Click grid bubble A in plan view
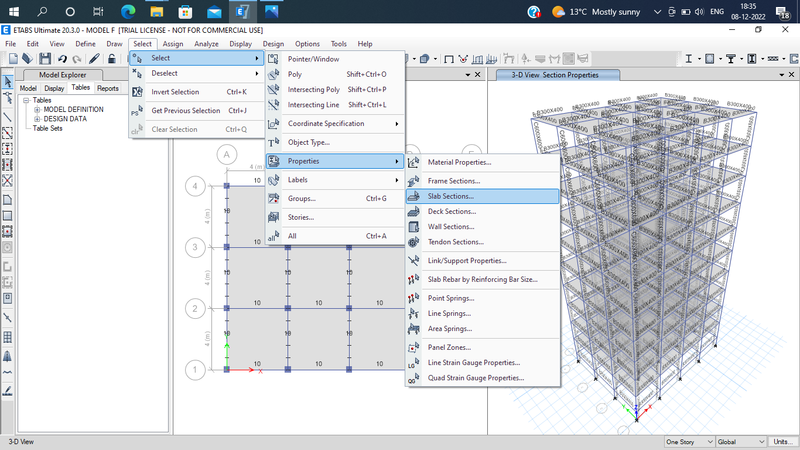This screenshot has height=450, width=800. tap(227, 155)
